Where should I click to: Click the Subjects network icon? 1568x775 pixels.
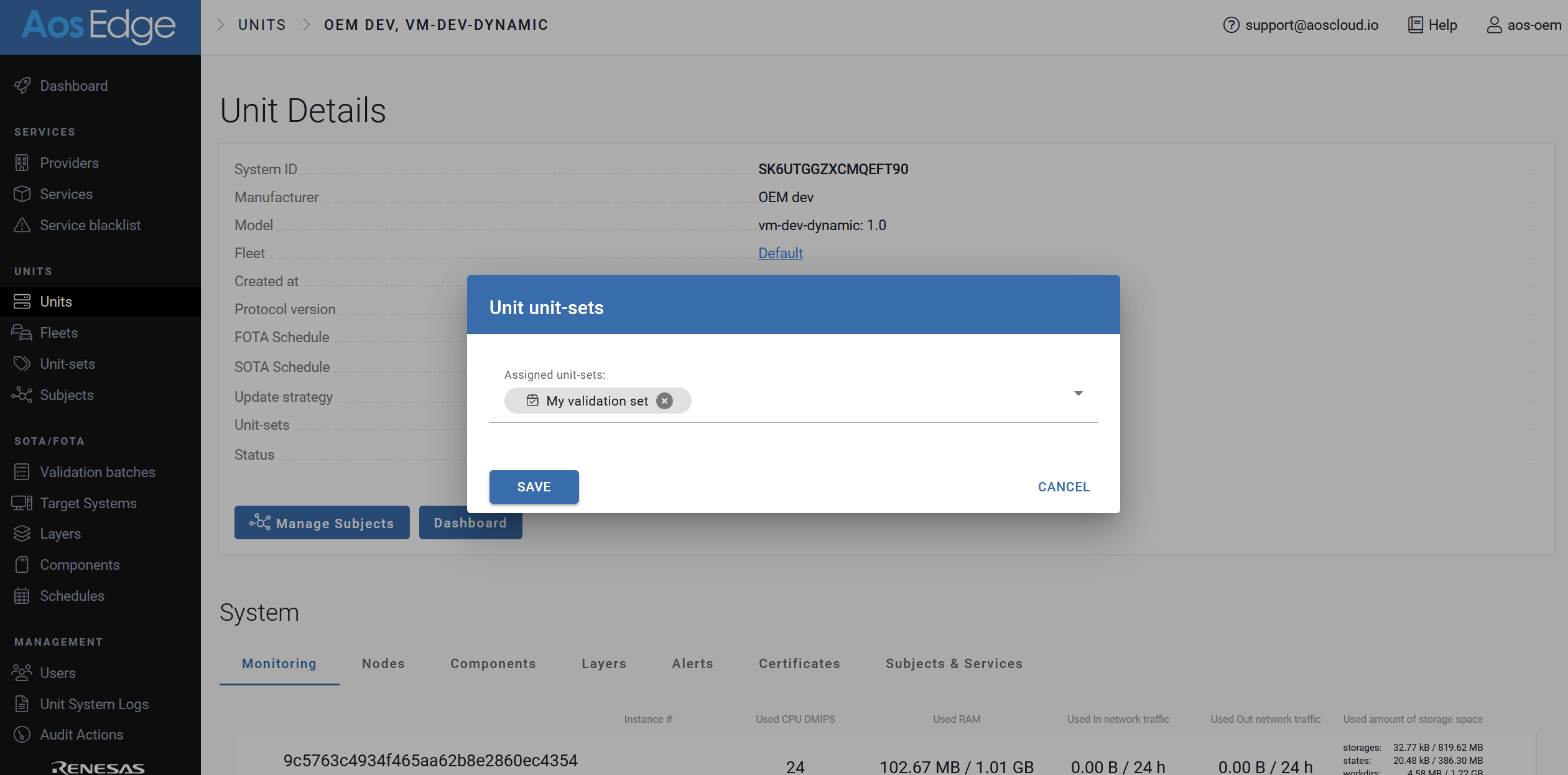coord(22,395)
